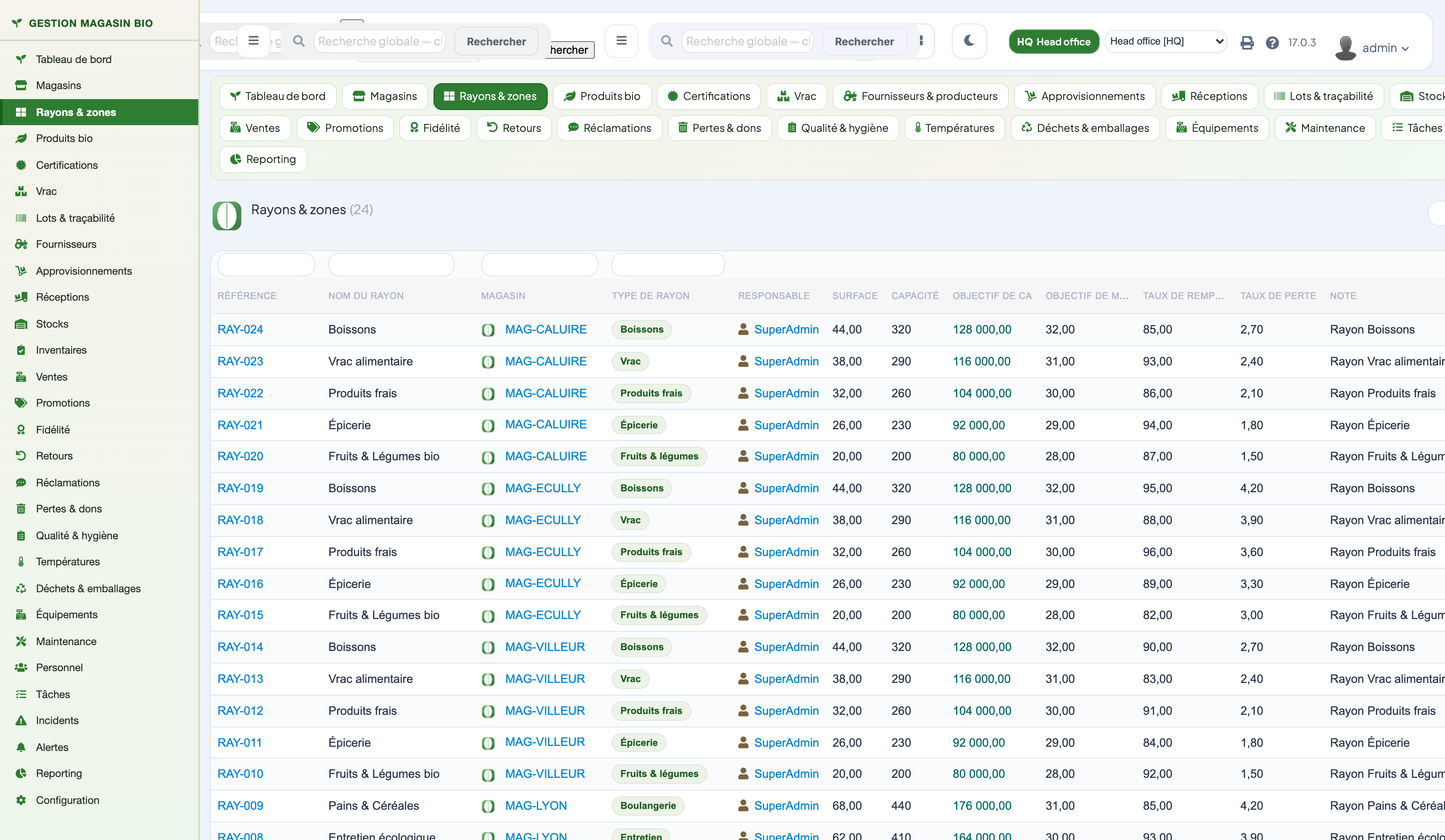Viewport: 1445px width, 840px height.
Task: Open the vertical three-dots menu beside search
Action: coord(921,41)
